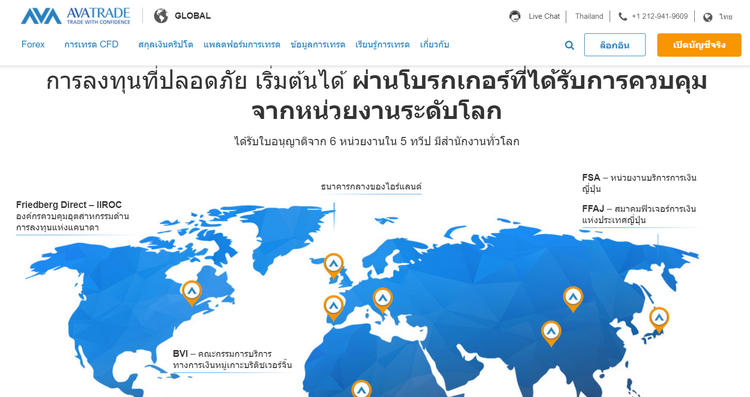750x397 pixels.
Task: Click the map pin over Canada
Action: click(x=192, y=293)
